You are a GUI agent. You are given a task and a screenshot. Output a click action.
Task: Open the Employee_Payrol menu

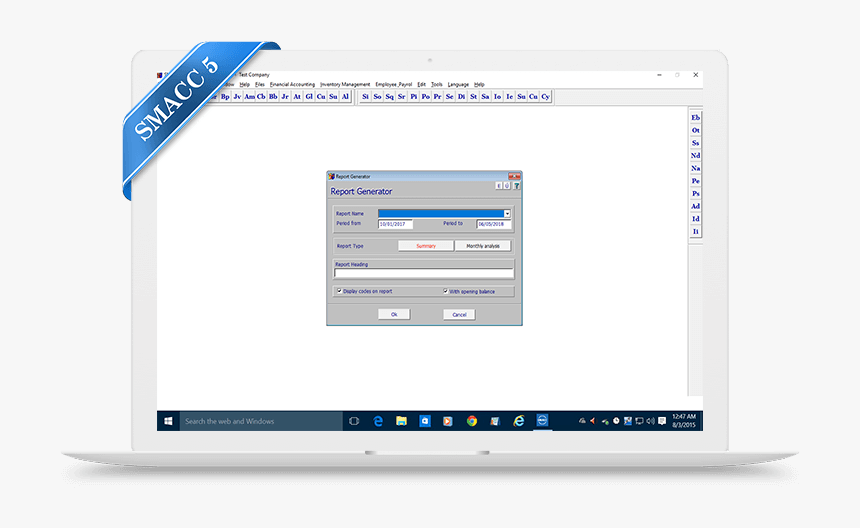click(394, 84)
